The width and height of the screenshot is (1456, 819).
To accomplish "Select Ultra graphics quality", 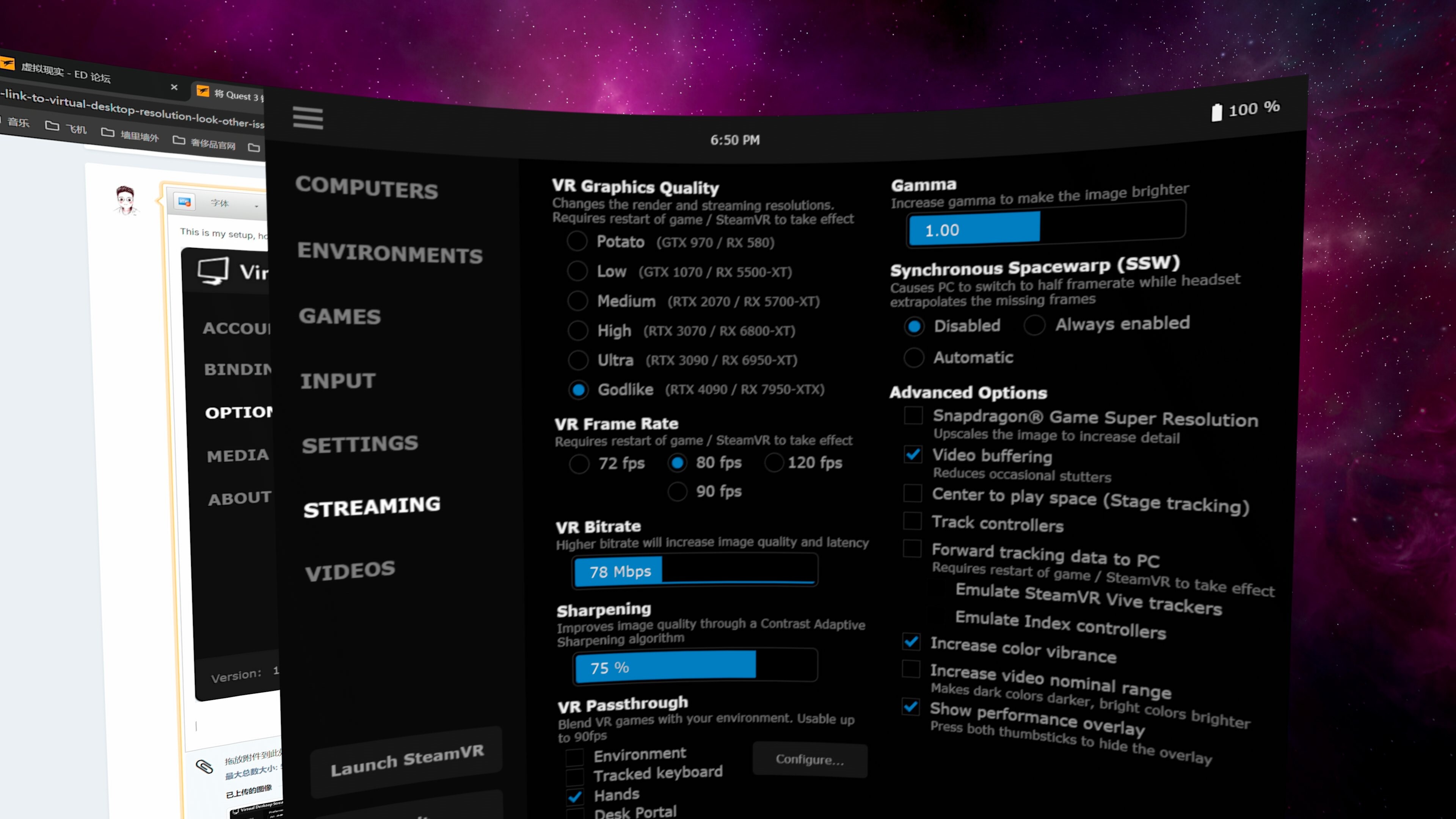I will click(578, 359).
